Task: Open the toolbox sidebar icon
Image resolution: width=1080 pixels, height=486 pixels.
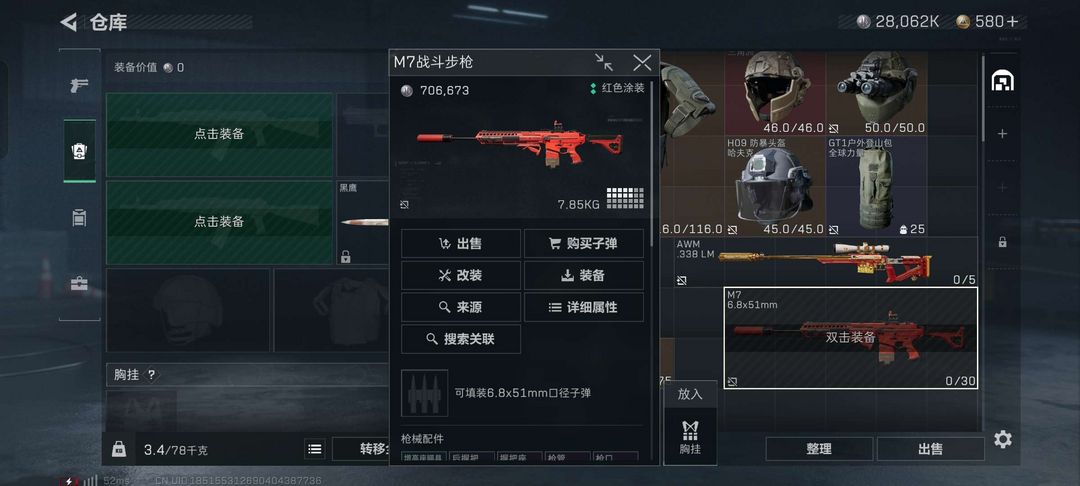Action: pos(79,283)
